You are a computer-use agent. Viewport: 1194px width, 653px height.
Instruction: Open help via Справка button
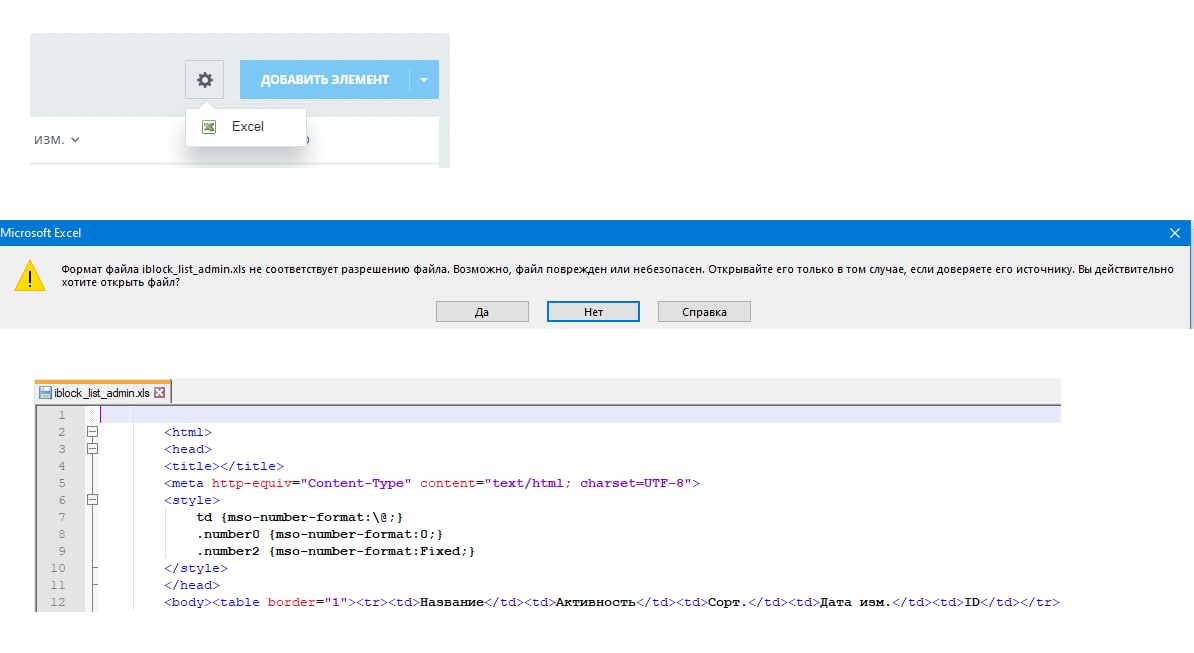[x=704, y=312]
